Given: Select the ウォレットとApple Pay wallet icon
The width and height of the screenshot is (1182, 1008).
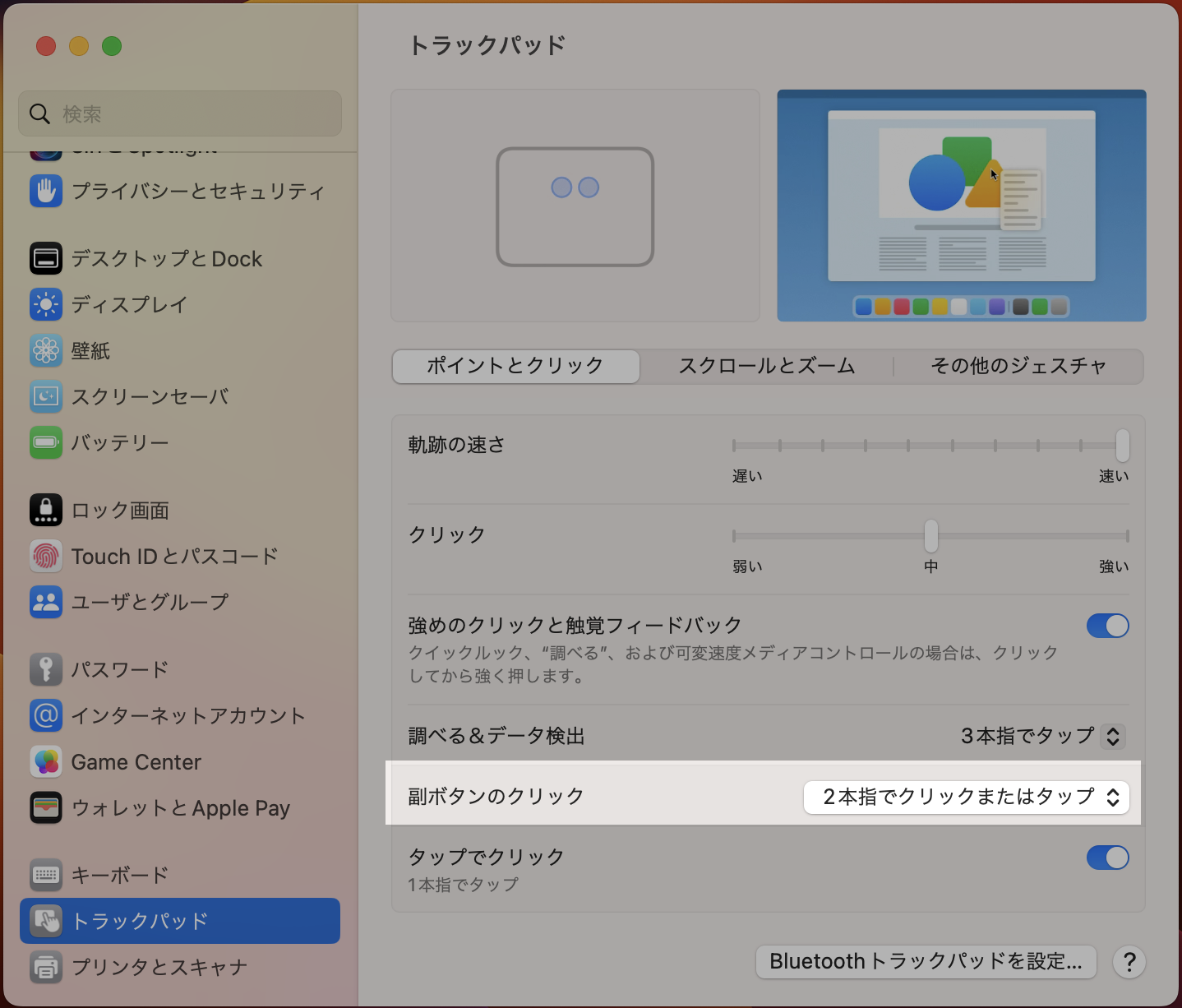Looking at the screenshot, I should 46,808.
